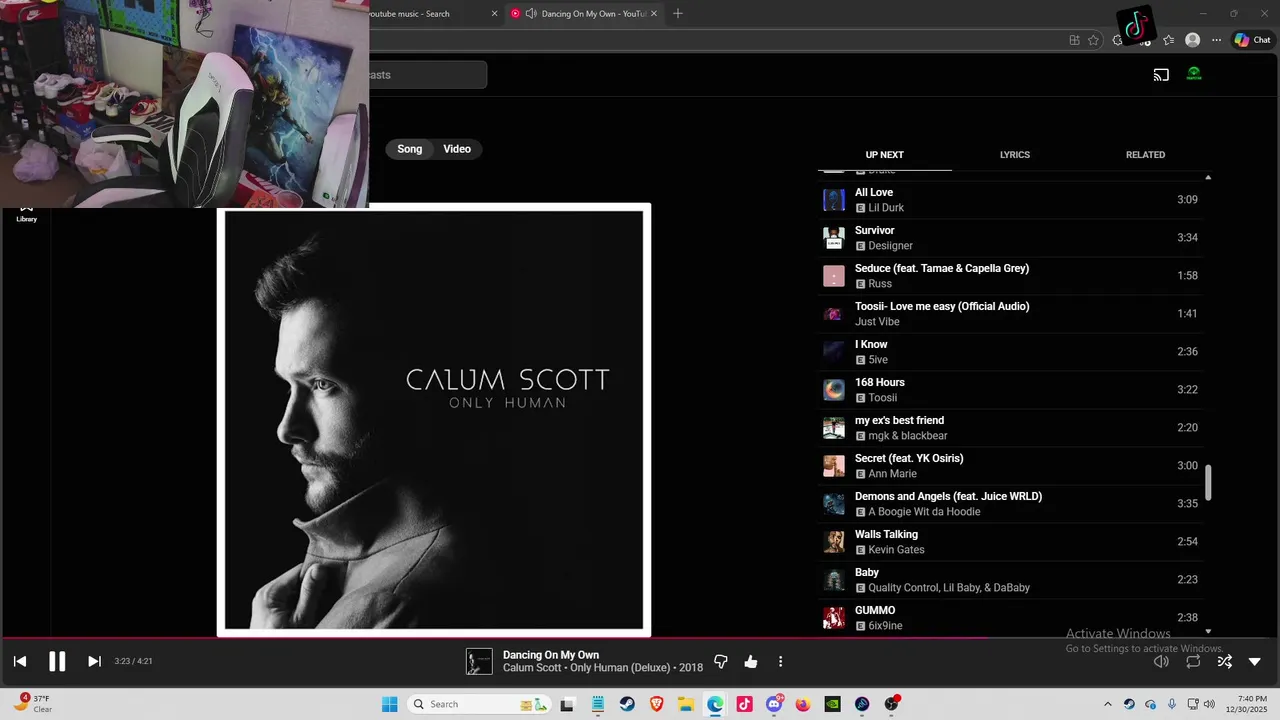Image resolution: width=1280 pixels, height=720 pixels.
Task: Select I Know by 5ive
Action: pos(1010,352)
